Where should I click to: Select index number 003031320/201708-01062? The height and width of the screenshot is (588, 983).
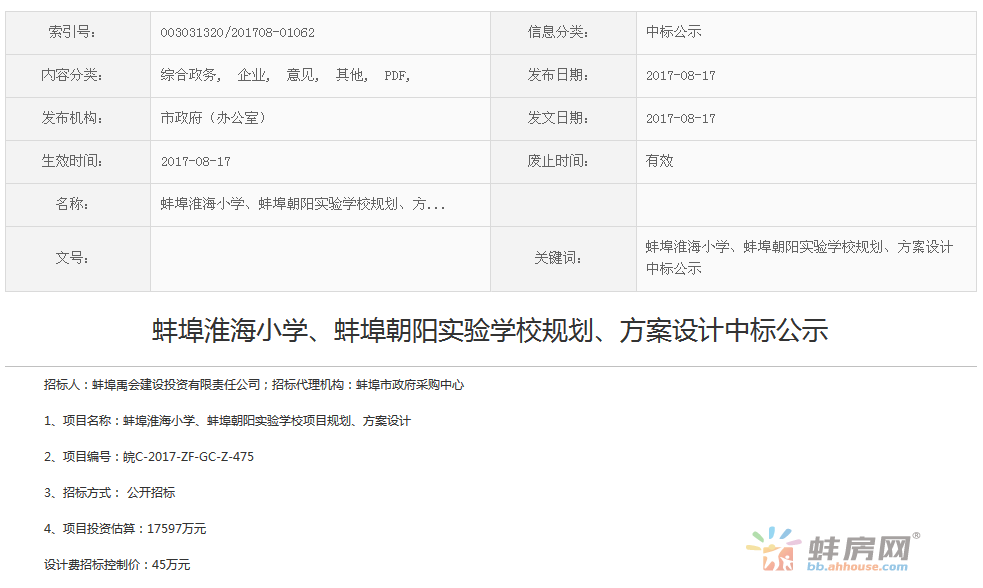[238, 33]
